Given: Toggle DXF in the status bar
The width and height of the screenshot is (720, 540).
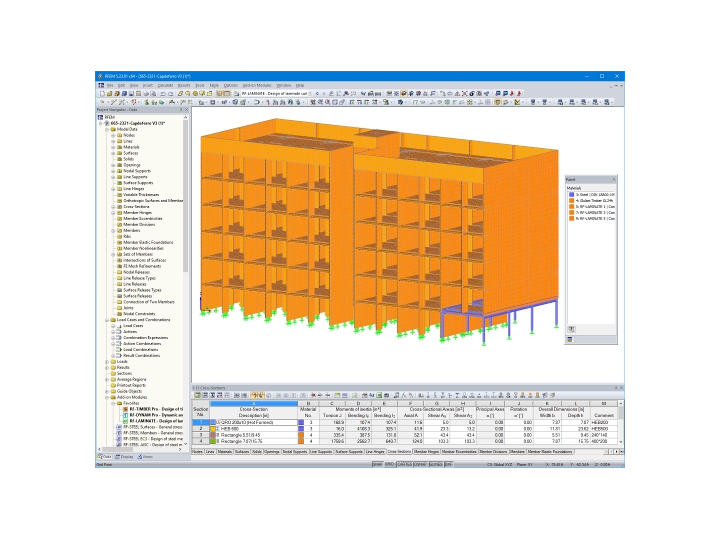Looking at the screenshot, I should coord(448,465).
